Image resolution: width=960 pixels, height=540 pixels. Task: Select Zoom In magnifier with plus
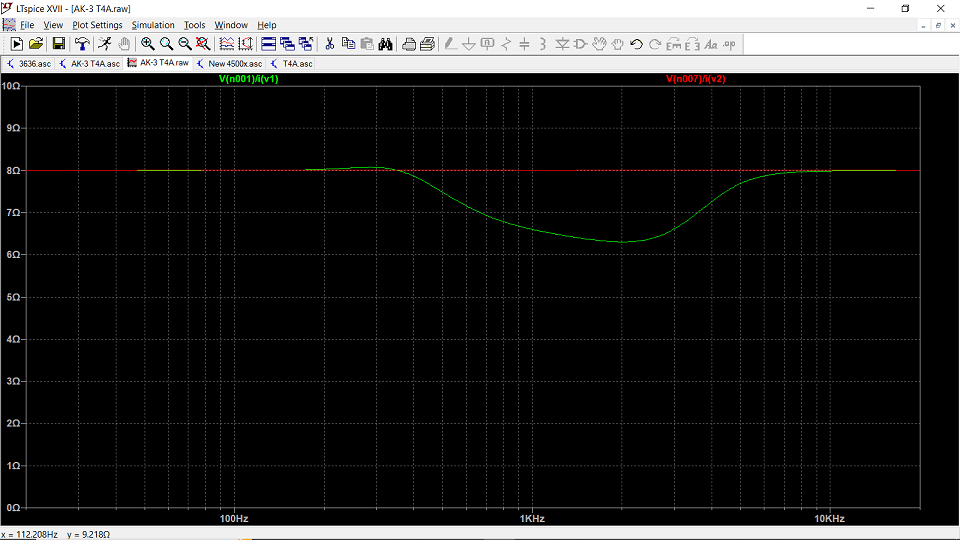pyautogui.click(x=148, y=44)
